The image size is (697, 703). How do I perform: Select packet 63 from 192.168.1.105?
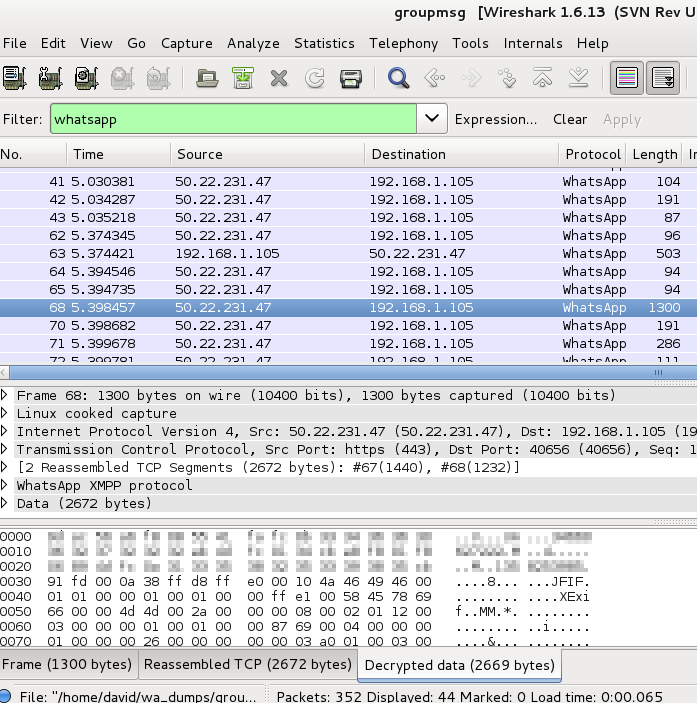click(348, 253)
